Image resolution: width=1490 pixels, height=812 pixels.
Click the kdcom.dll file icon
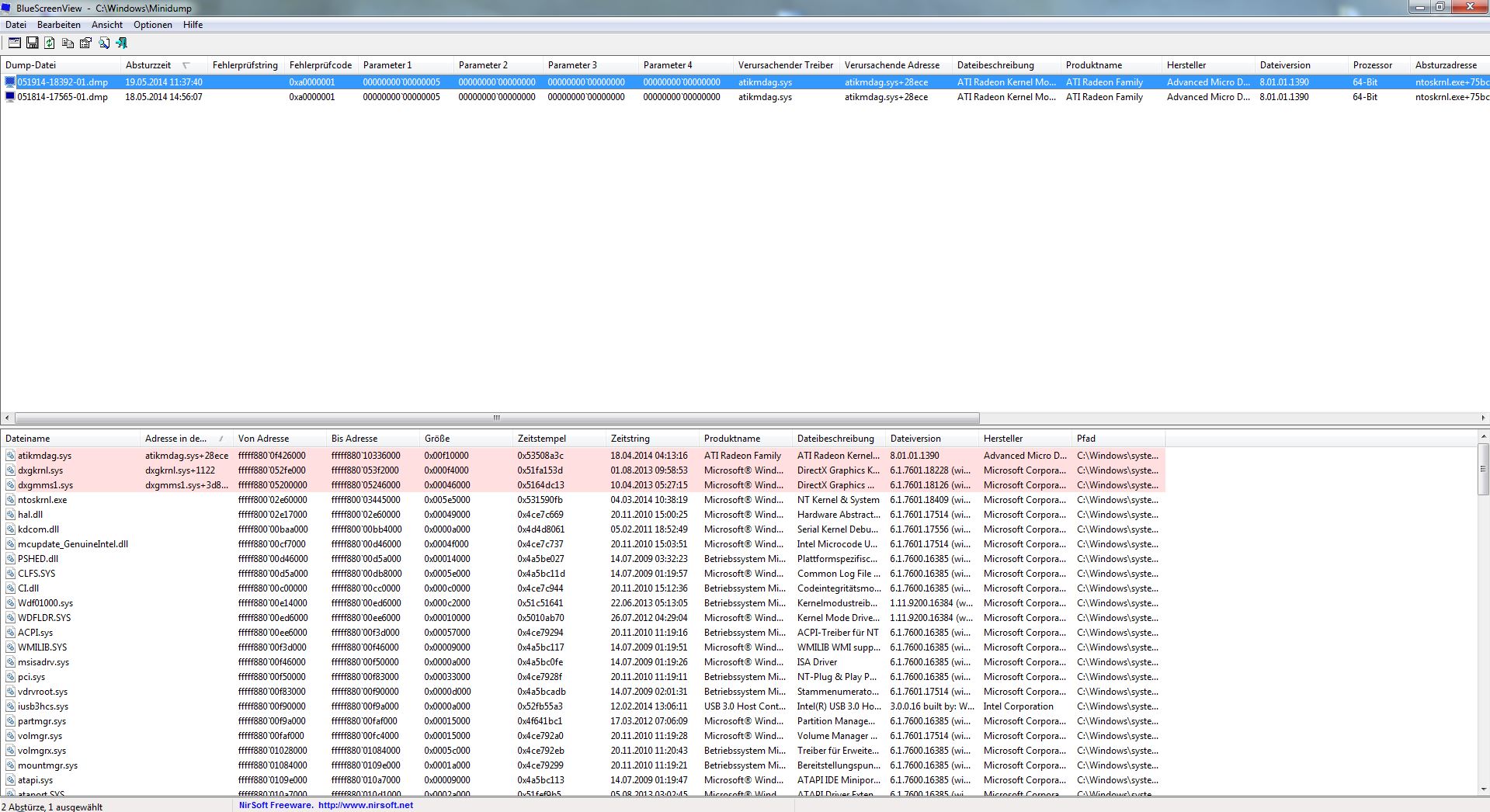point(11,529)
